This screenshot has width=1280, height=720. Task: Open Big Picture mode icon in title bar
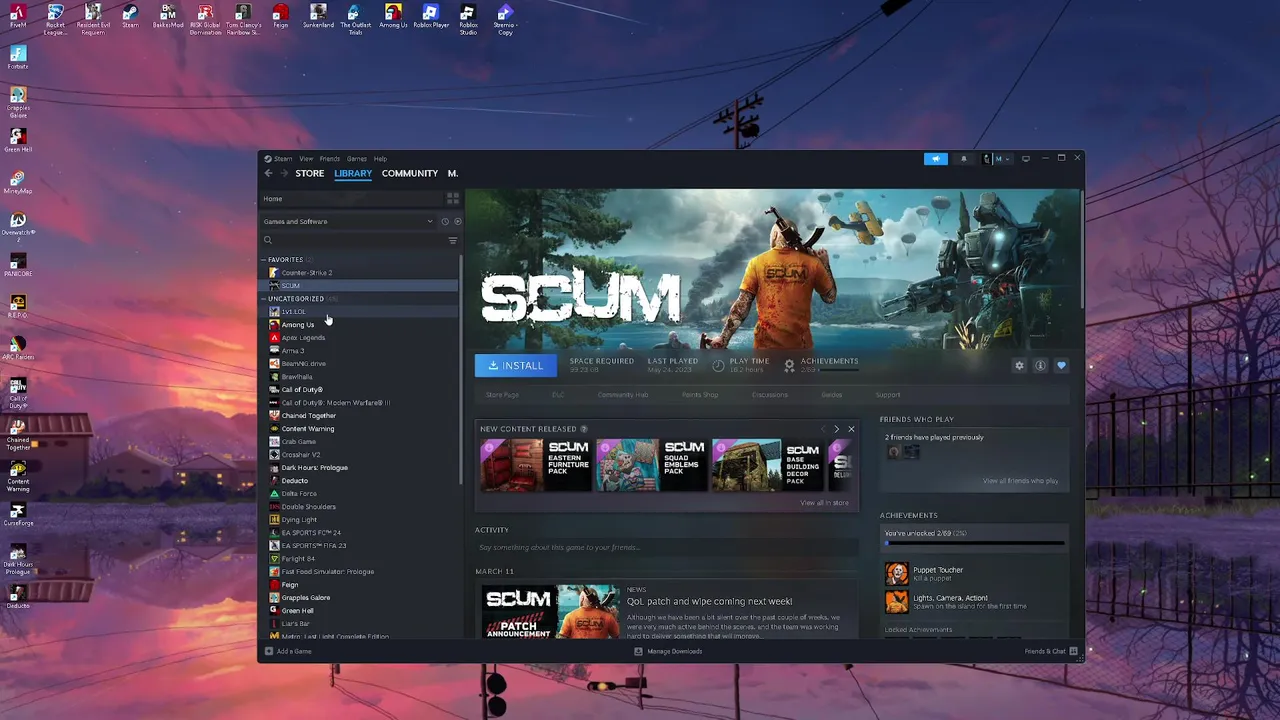1025,159
